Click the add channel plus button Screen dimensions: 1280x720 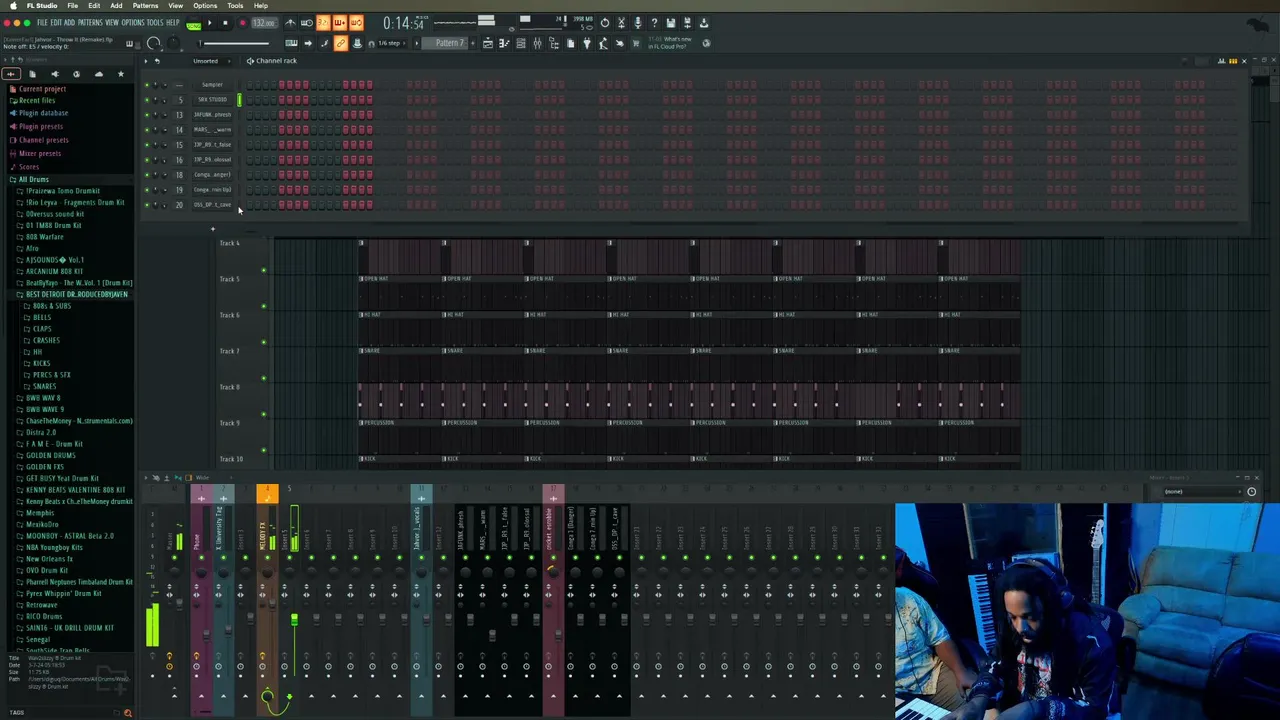tap(212, 229)
